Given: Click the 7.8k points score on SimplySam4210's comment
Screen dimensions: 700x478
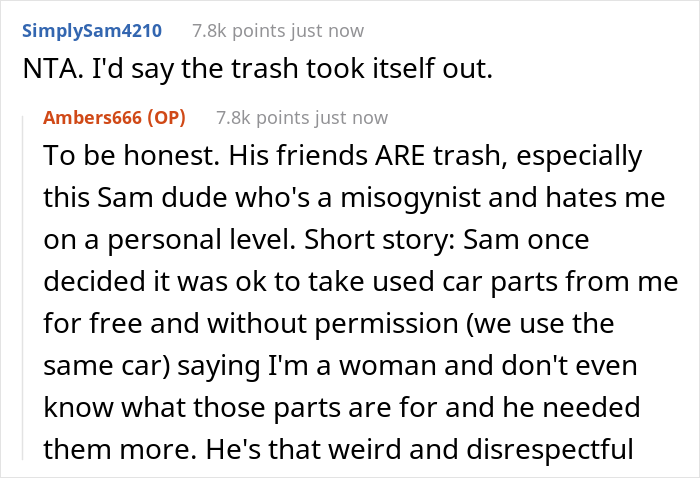Looking at the screenshot, I should point(234,33).
